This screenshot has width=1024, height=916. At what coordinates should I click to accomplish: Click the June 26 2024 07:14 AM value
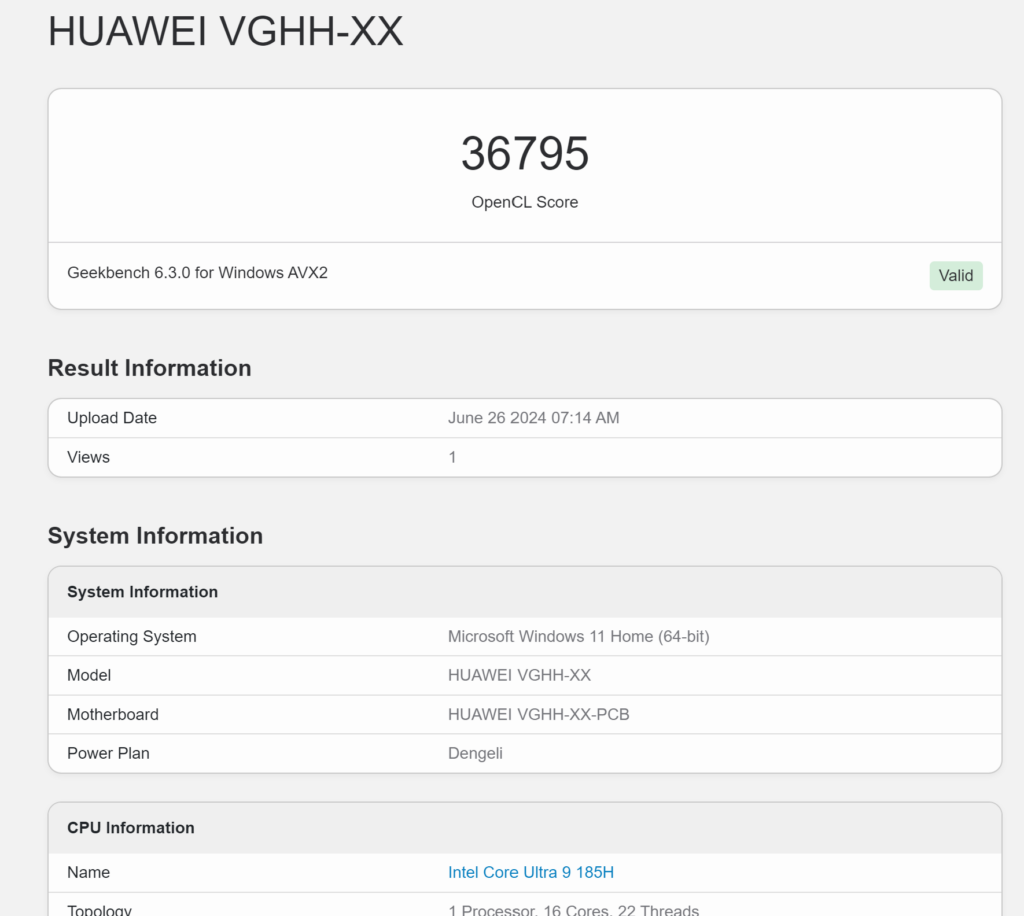(533, 418)
